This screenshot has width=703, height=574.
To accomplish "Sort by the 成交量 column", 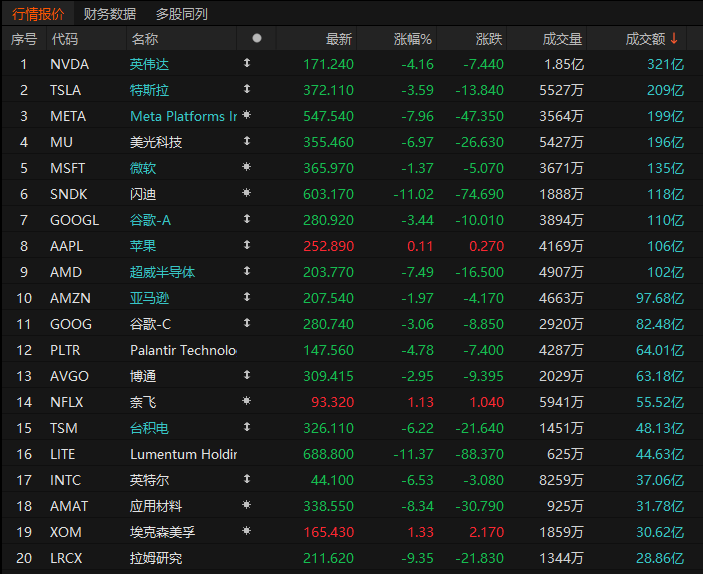I will point(562,39).
